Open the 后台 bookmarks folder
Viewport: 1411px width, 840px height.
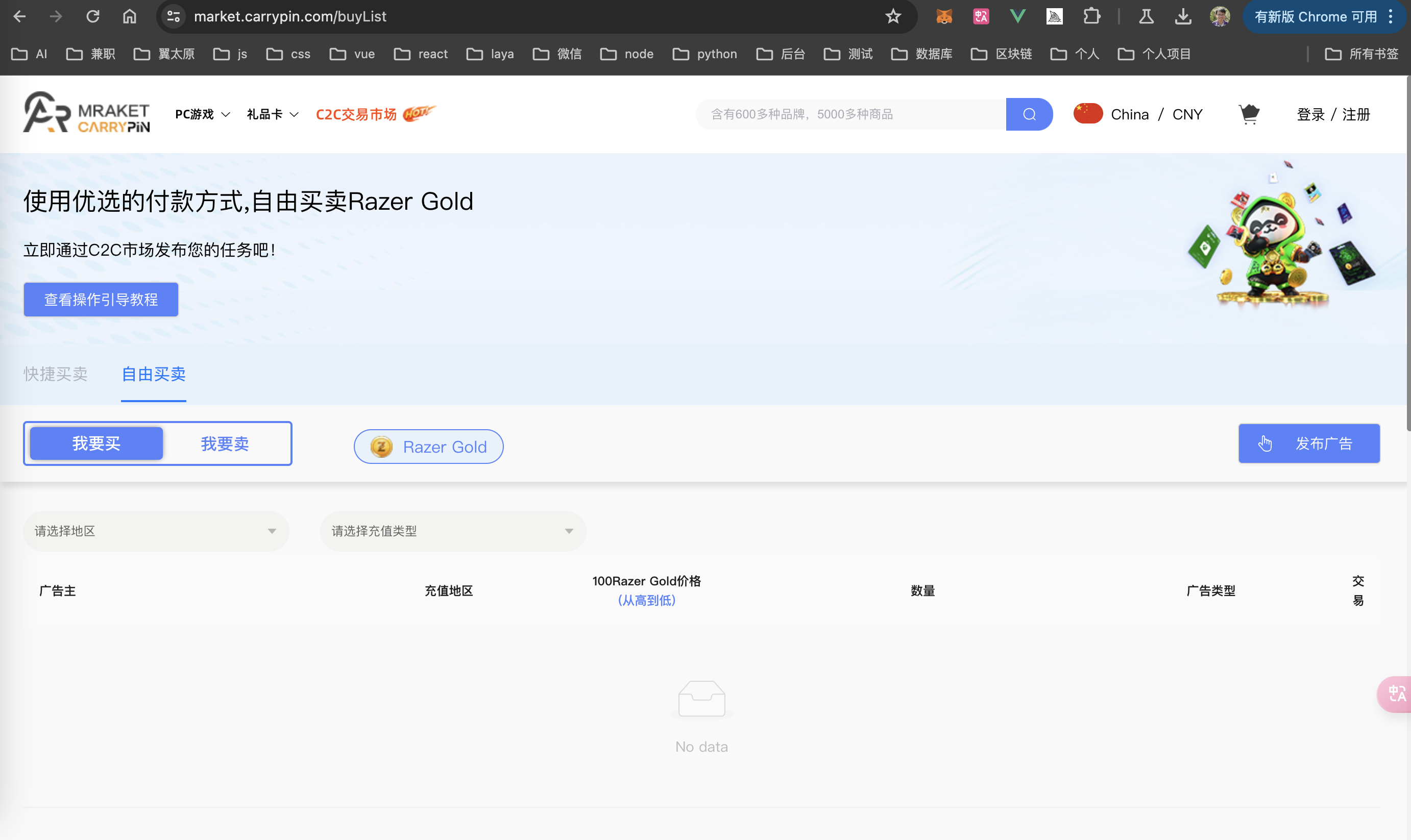[x=780, y=54]
